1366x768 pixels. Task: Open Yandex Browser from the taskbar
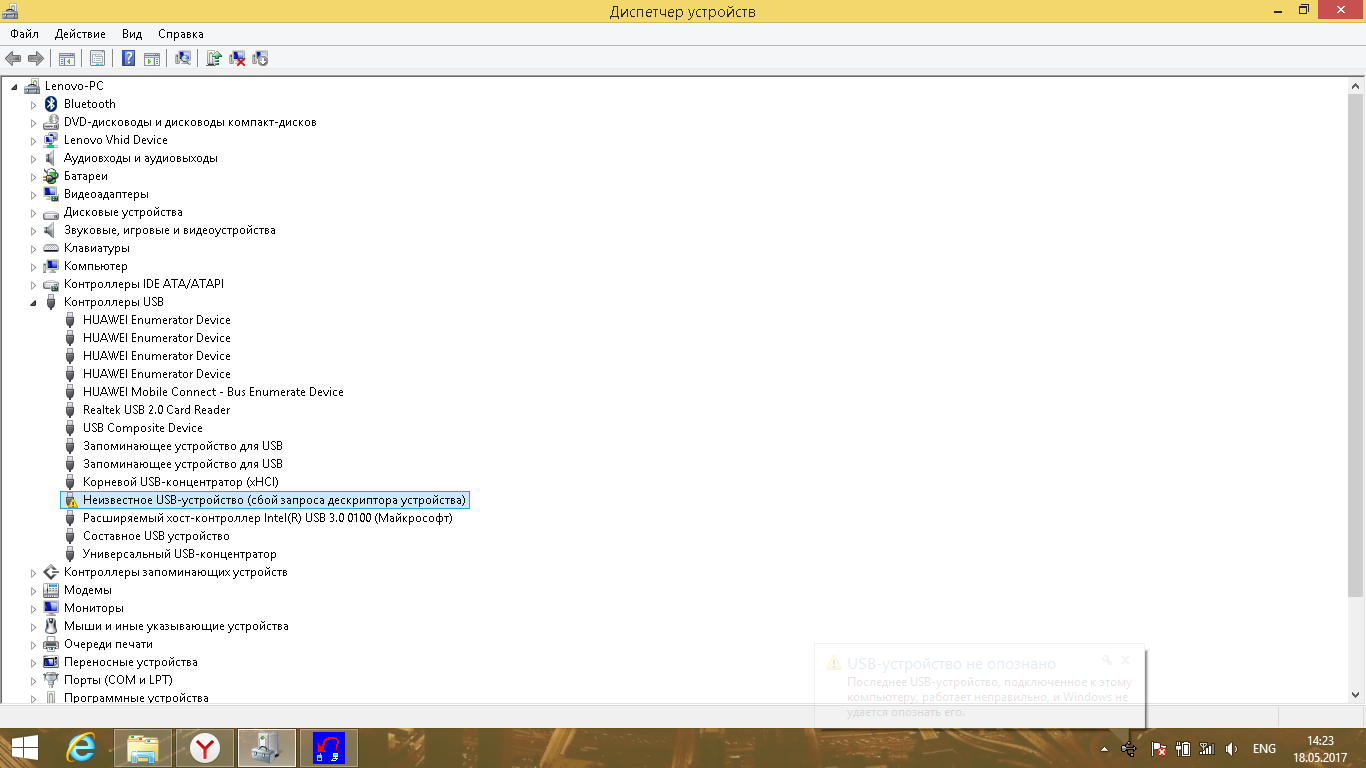(205, 748)
